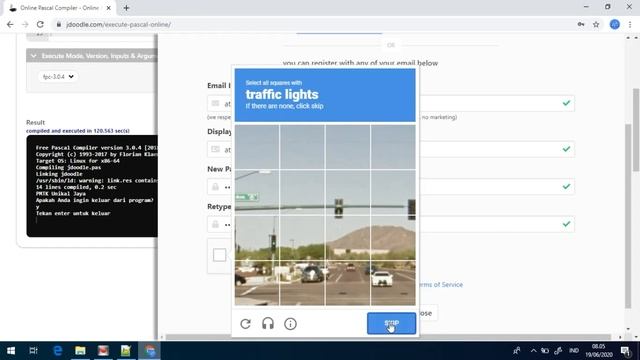Open Chrome profile avatar

pos(615,24)
